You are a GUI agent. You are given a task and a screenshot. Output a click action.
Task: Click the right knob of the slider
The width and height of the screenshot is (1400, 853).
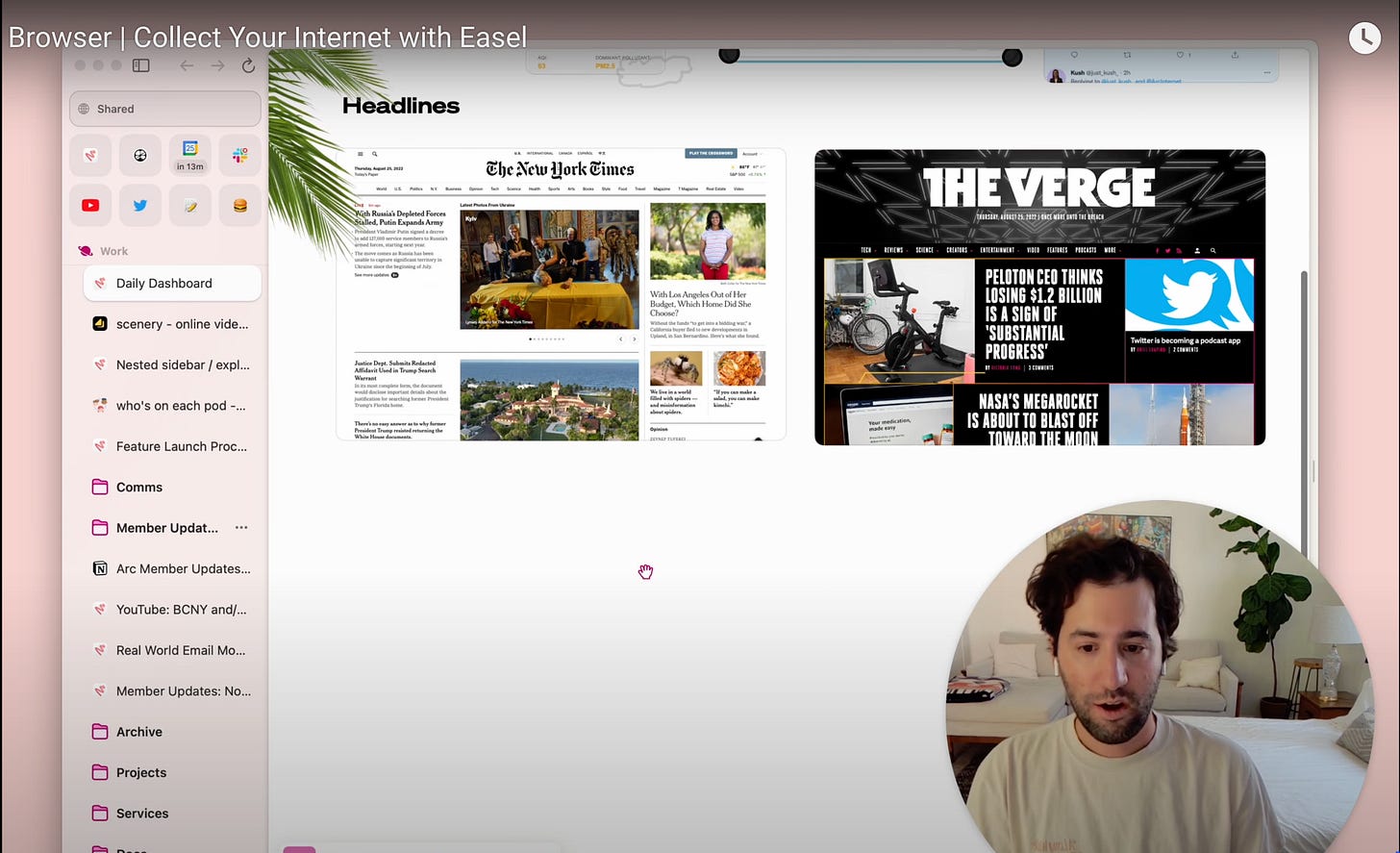click(x=1012, y=58)
